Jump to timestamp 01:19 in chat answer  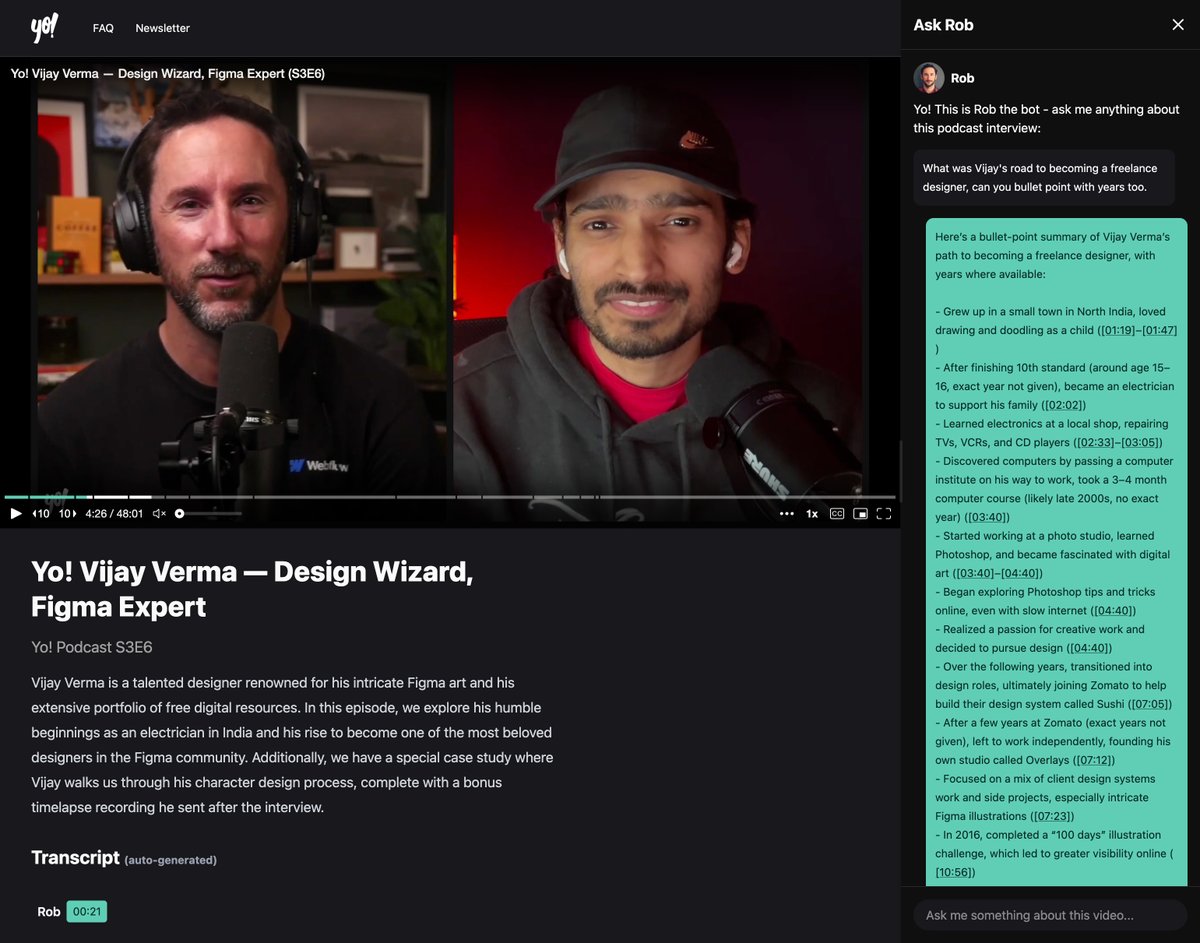[x=1118, y=330]
